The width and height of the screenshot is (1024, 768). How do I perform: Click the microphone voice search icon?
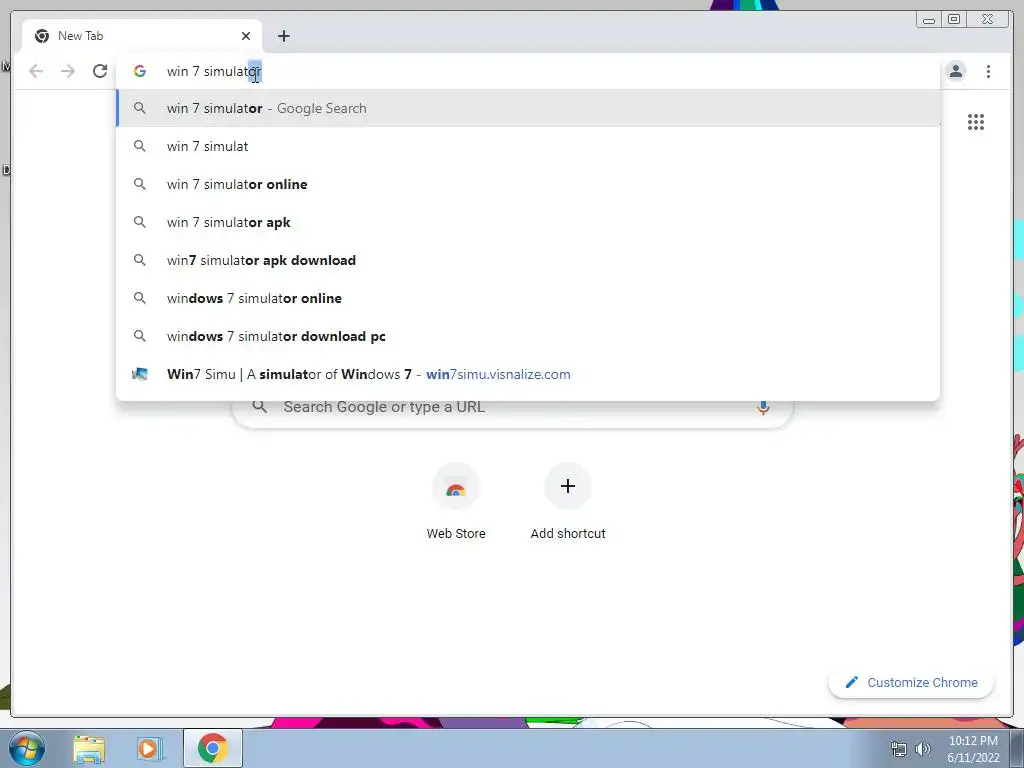(x=762, y=407)
